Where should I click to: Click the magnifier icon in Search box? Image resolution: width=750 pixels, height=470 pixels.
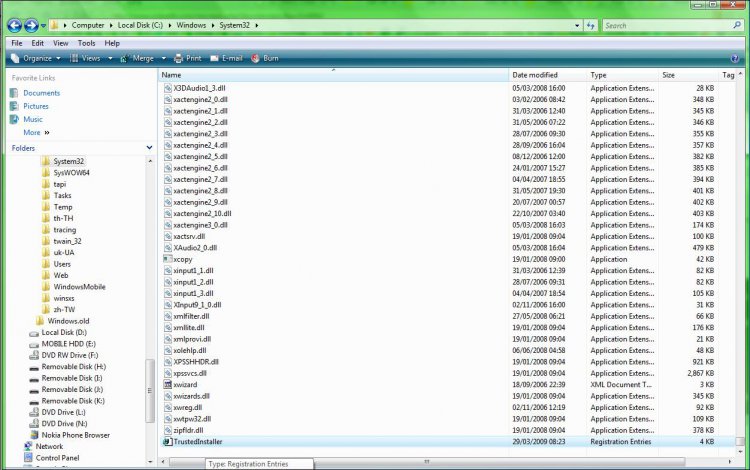click(x=737, y=25)
